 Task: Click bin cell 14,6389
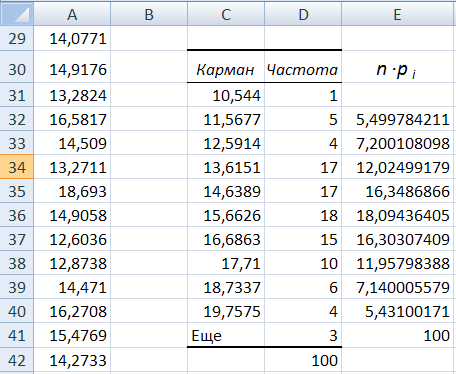pos(226,191)
